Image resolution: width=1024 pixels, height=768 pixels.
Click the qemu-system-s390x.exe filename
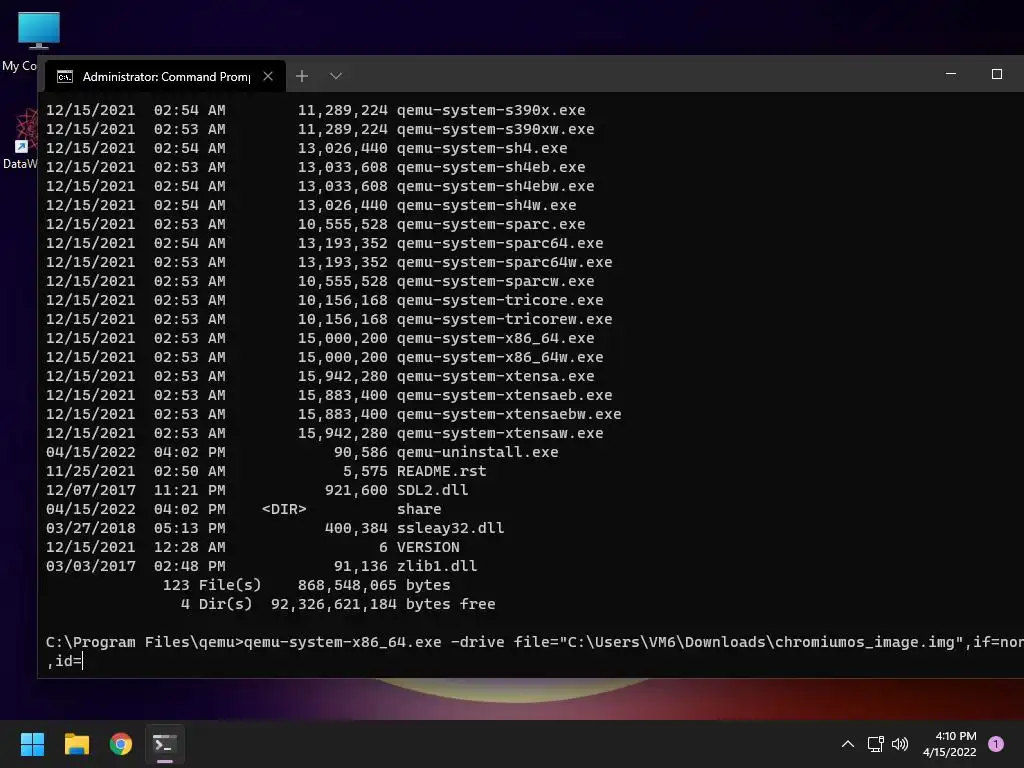pos(490,110)
